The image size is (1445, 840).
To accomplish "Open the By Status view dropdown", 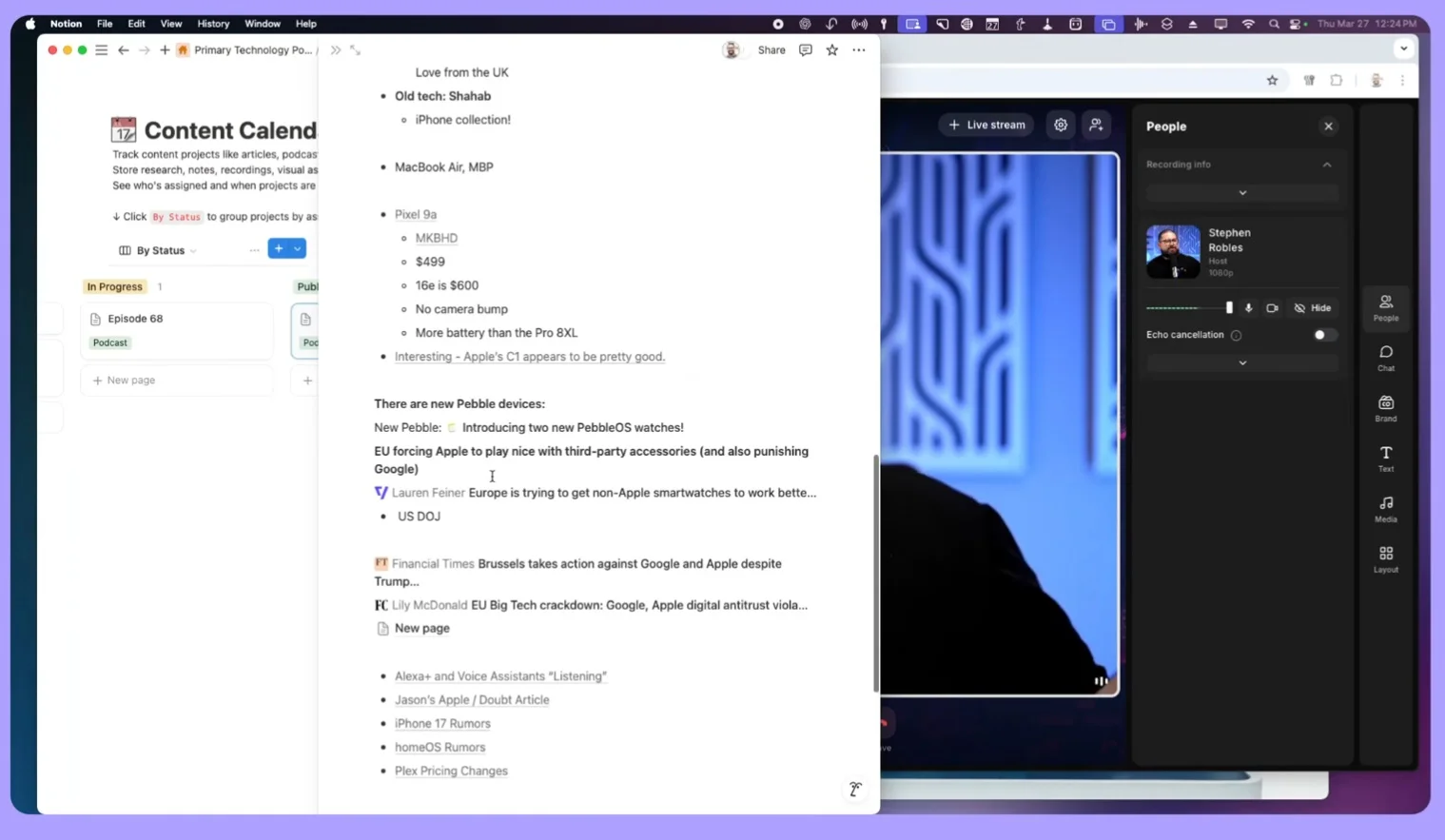I will [x=158, y=250].
